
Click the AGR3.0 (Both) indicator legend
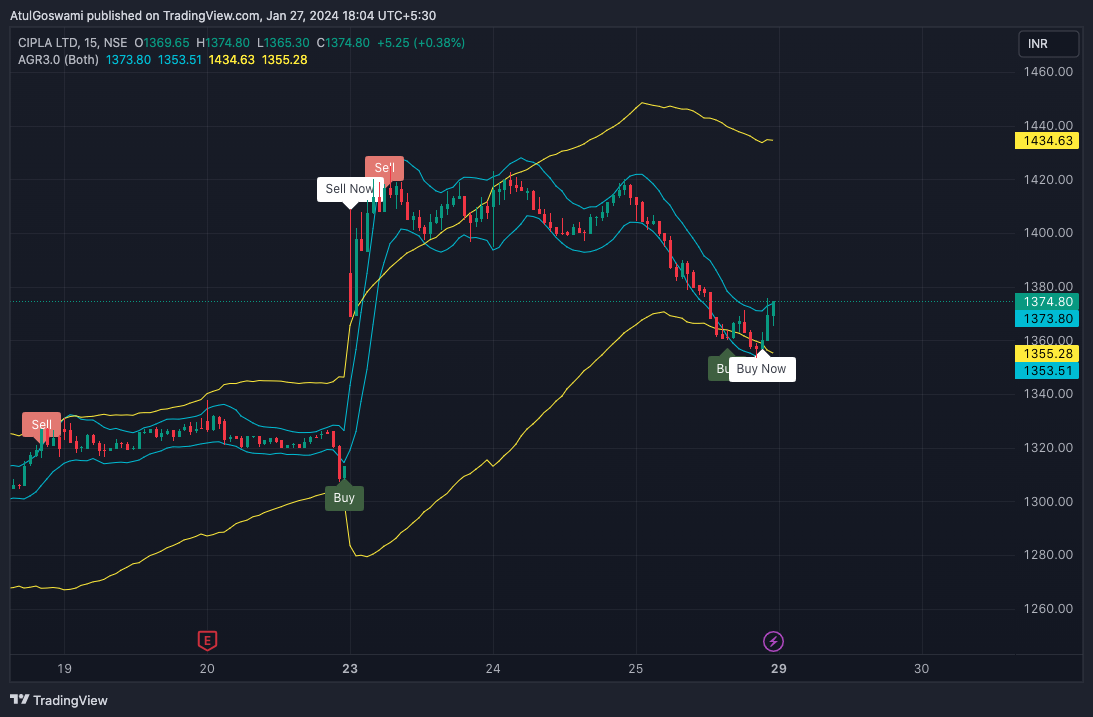pos(58,60)
